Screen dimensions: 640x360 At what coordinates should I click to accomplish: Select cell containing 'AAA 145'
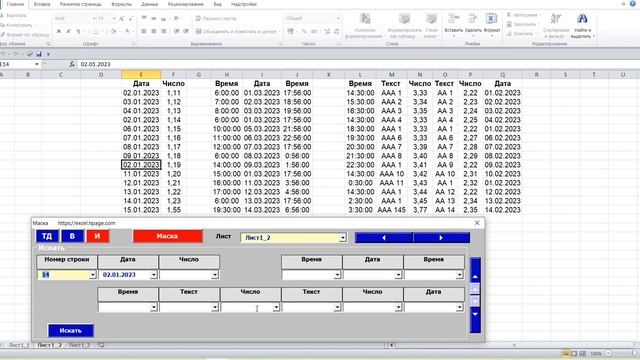391,210
